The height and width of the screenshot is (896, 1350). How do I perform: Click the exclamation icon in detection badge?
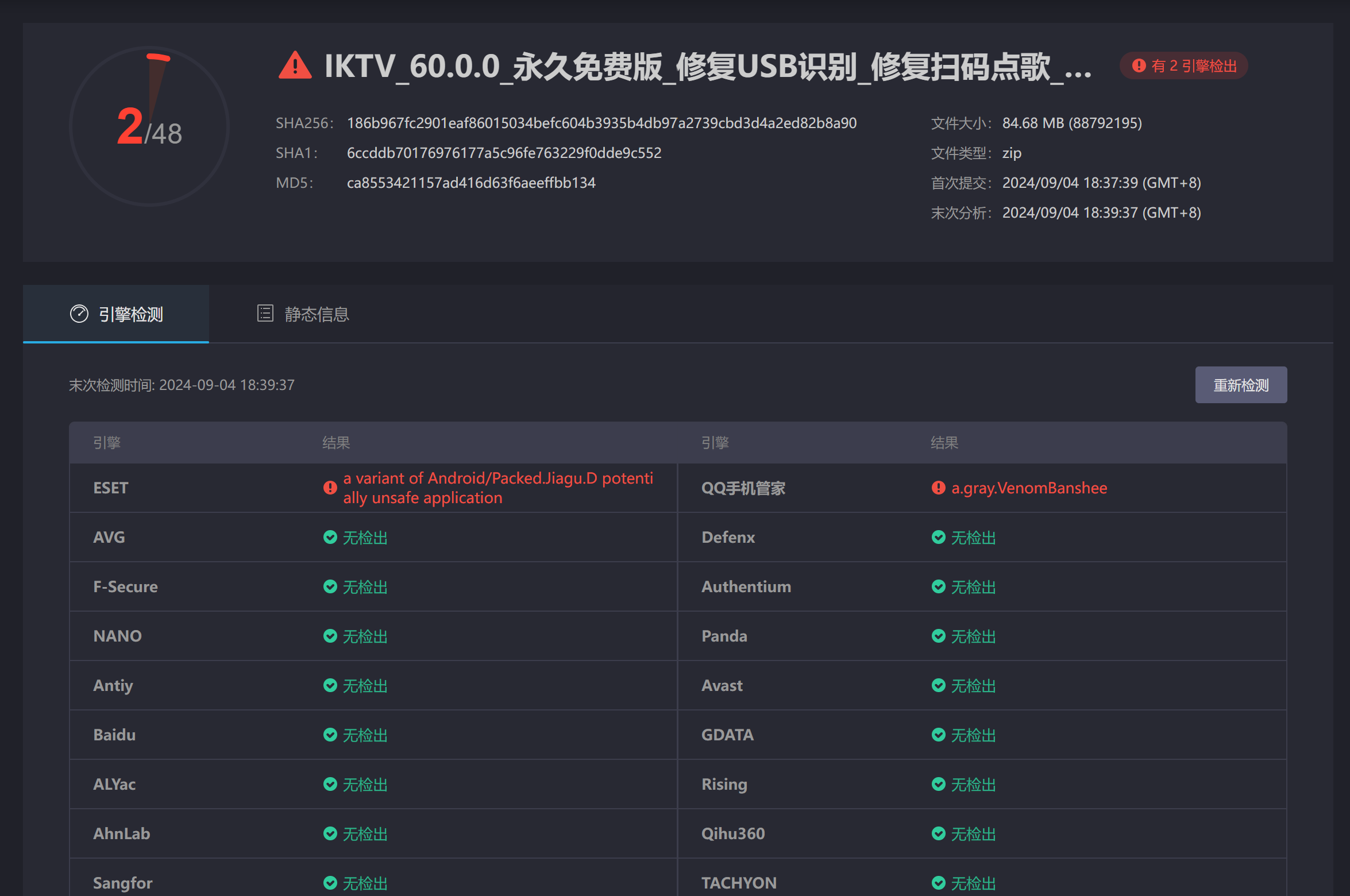1139,66
